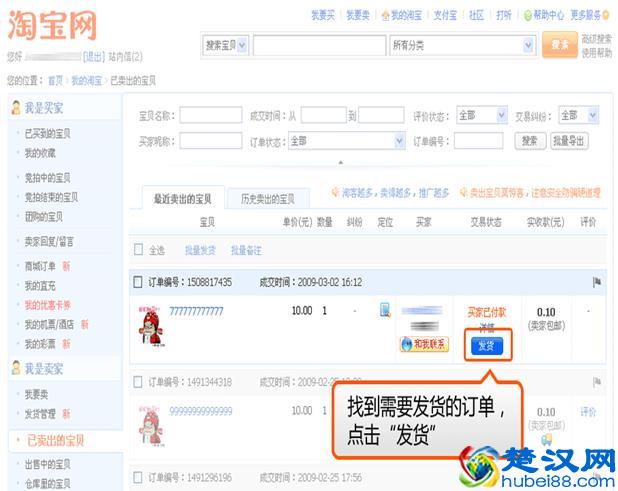Screen dimensions: 618x491
Task: Click the orange 搜索 button
Action: coord(560,45)
